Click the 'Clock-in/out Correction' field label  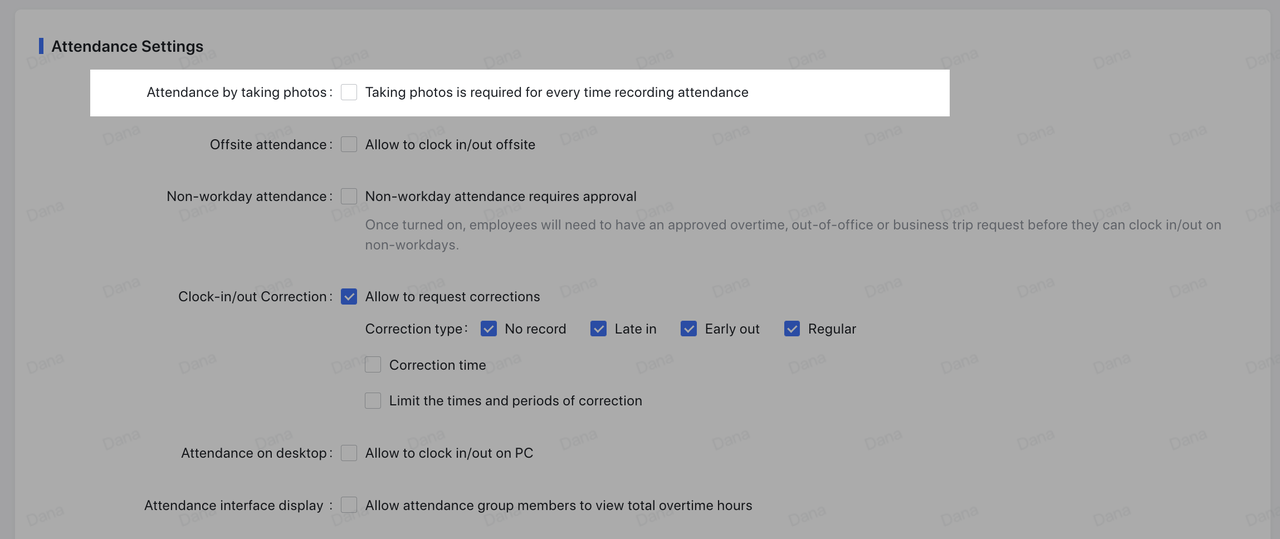253,296
